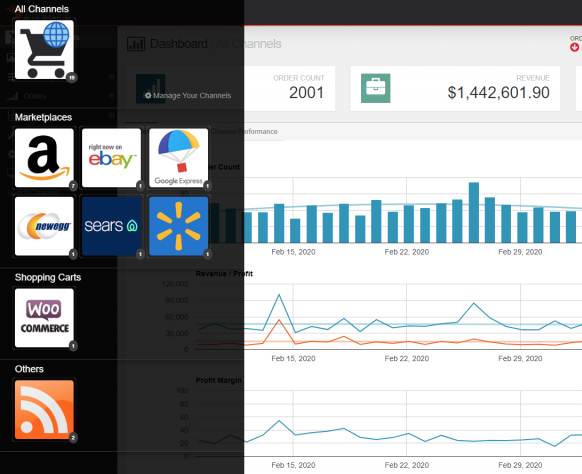Click the Revenue / Profit chart title
582x474 pixels.
tap(224, 274)
